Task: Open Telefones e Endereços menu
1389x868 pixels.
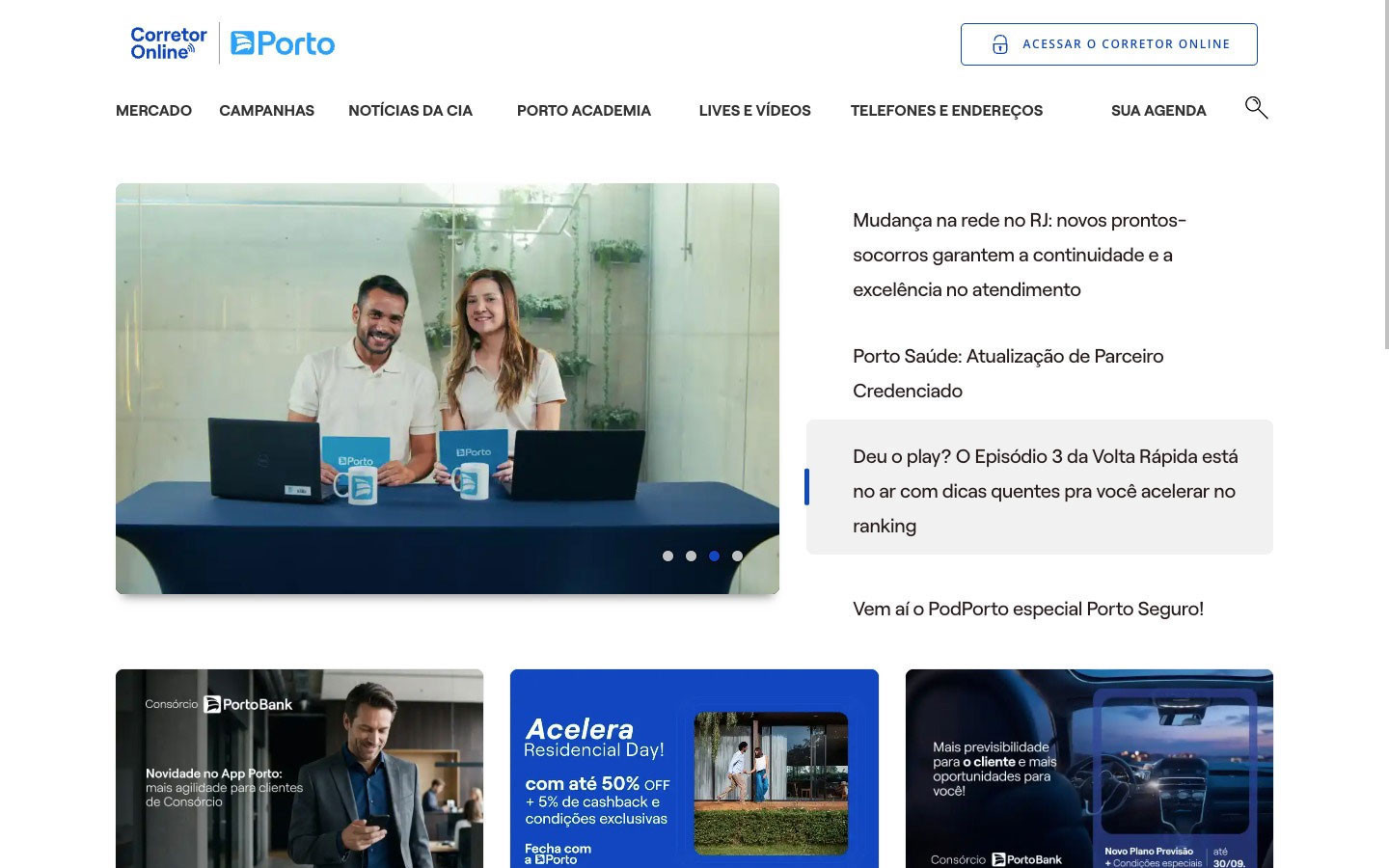Action: pos(946,111)
